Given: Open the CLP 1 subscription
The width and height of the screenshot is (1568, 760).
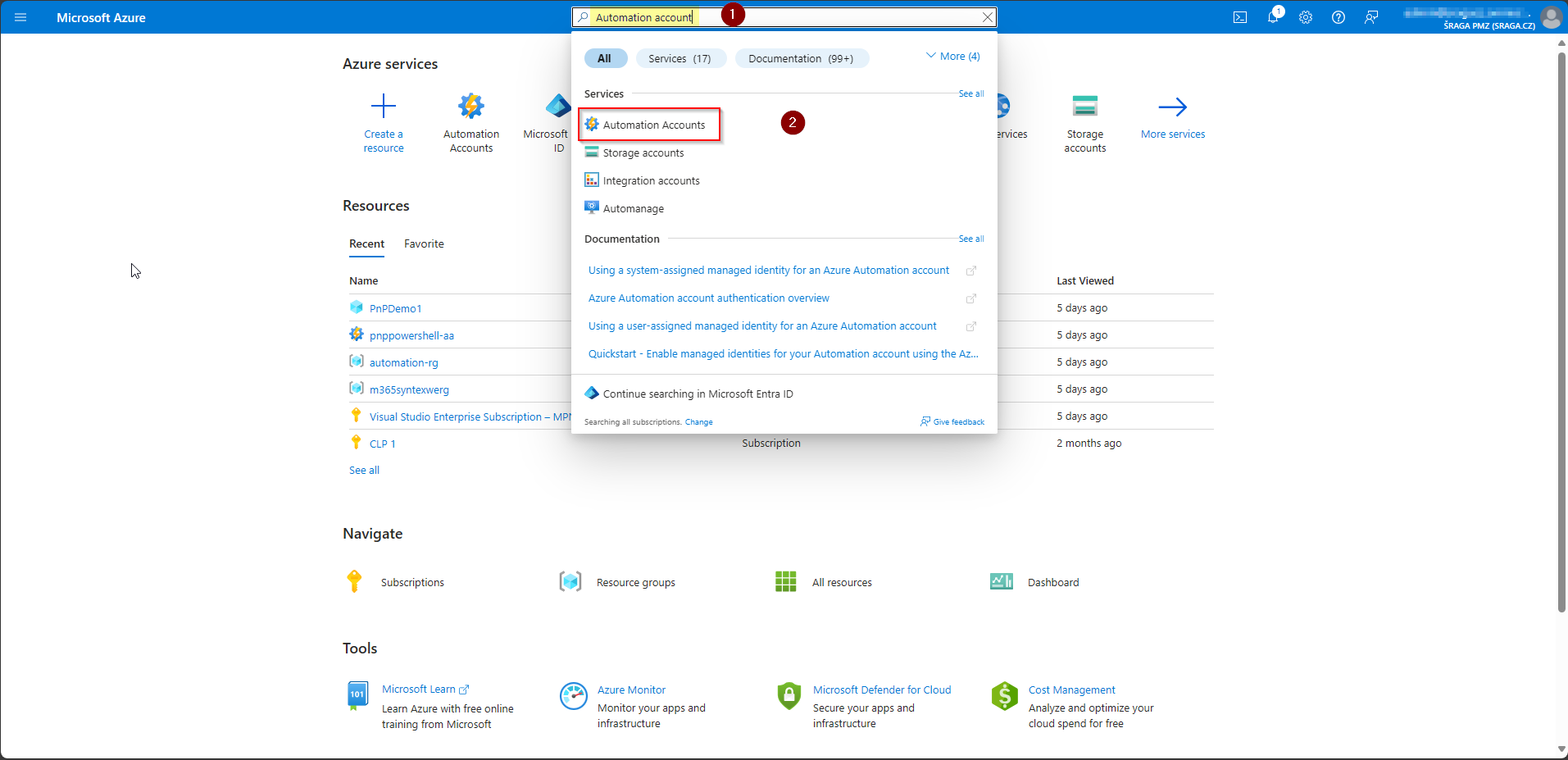Looking at the screenshot, I should pyautogui.click(x=382, y=444).
